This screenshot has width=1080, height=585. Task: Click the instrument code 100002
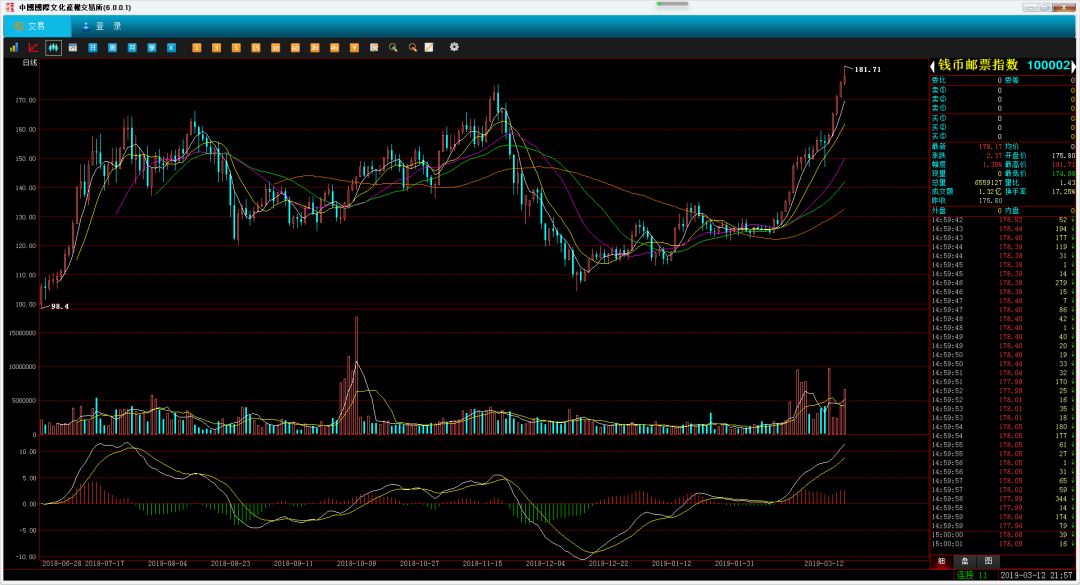[x=1048, y=65]
